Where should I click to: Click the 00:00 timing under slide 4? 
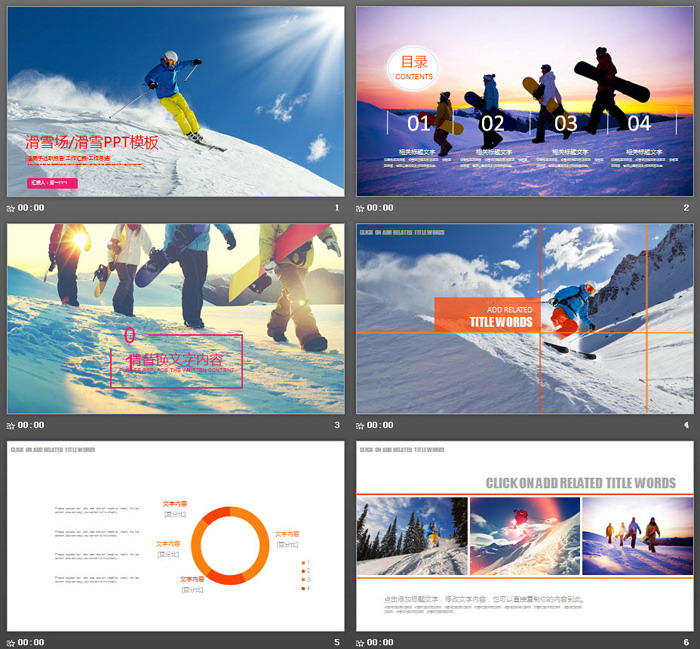pyautogui.click(x=380, y=426)
